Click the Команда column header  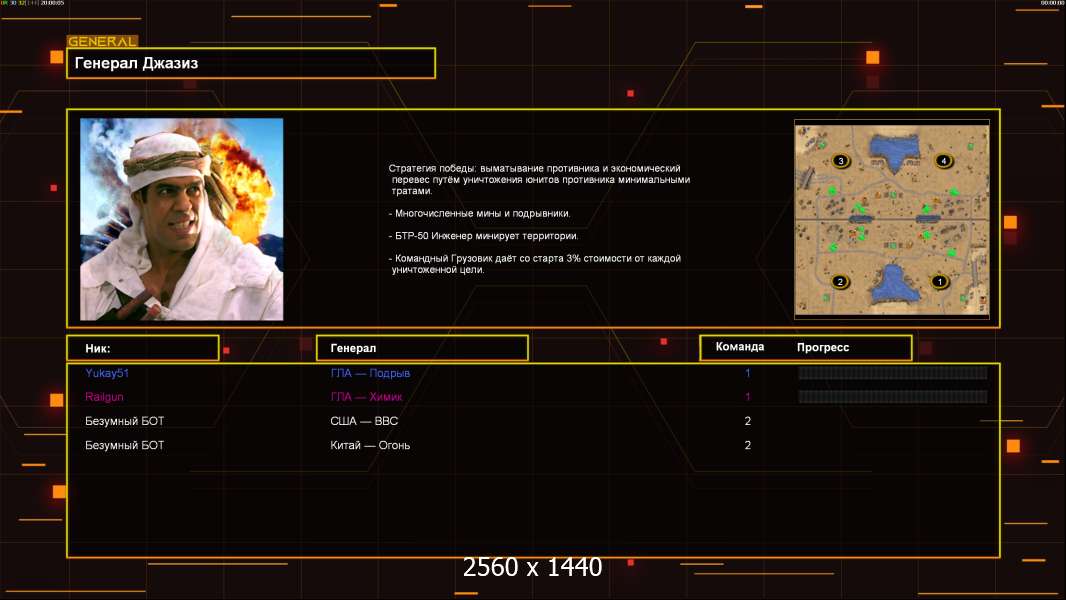tap(740, 347)
